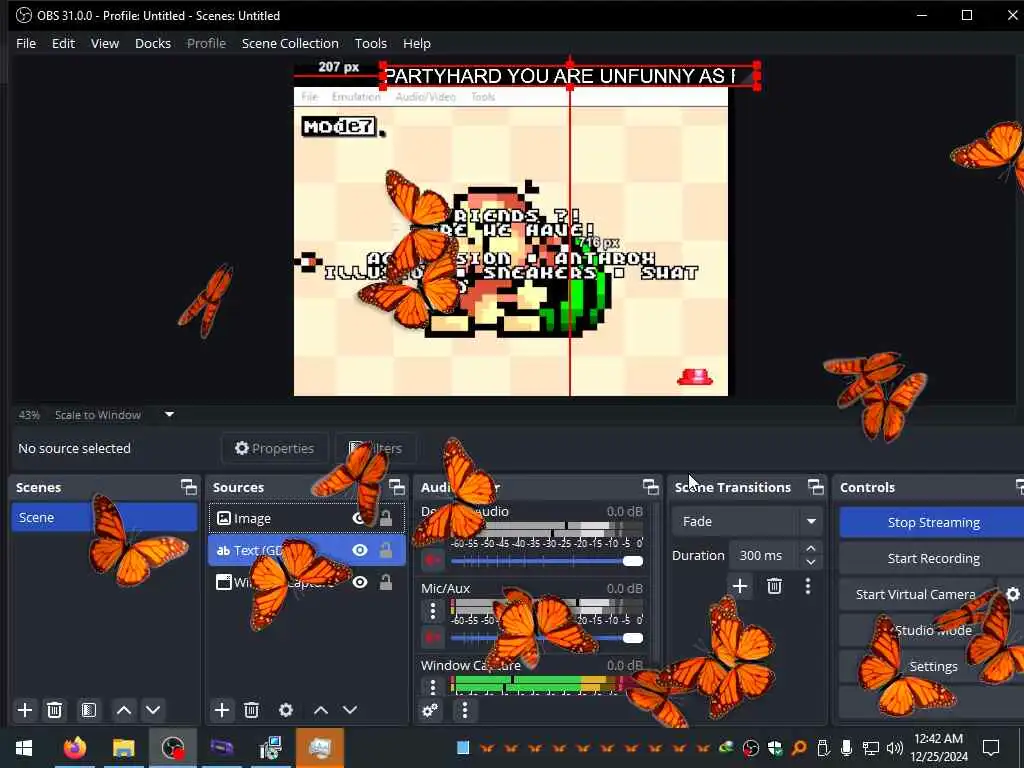Open audio mixer bottom three-dot menu

(465, 710)
